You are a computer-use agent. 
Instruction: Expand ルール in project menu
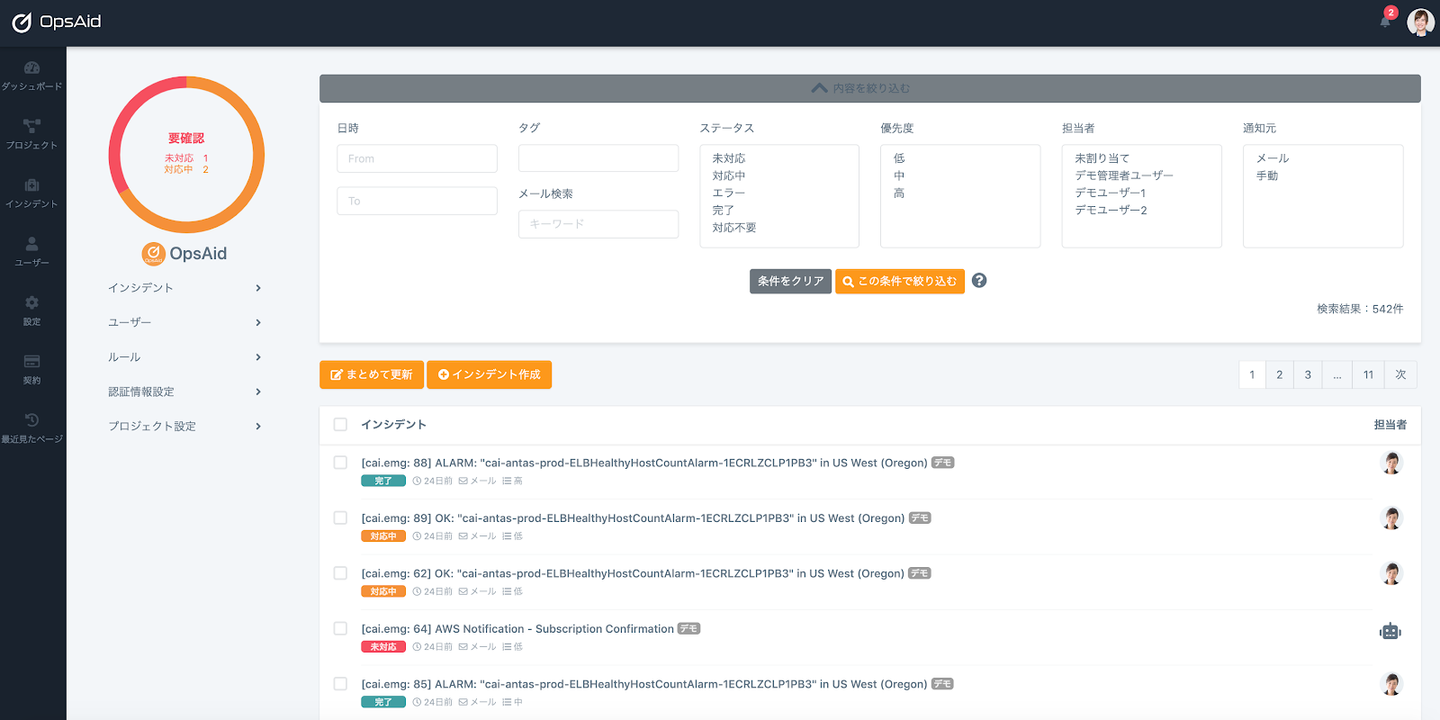click(x=185, y=357)
